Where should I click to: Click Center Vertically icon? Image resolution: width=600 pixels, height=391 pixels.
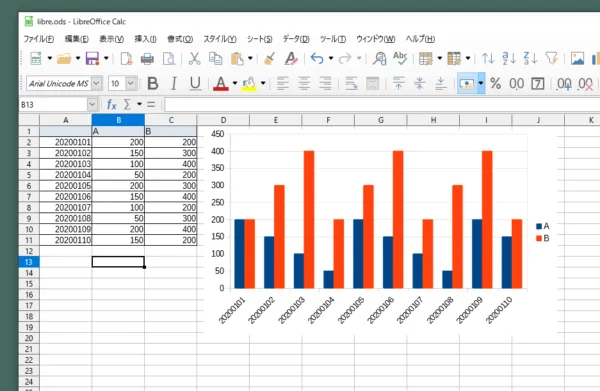(420, 83)
